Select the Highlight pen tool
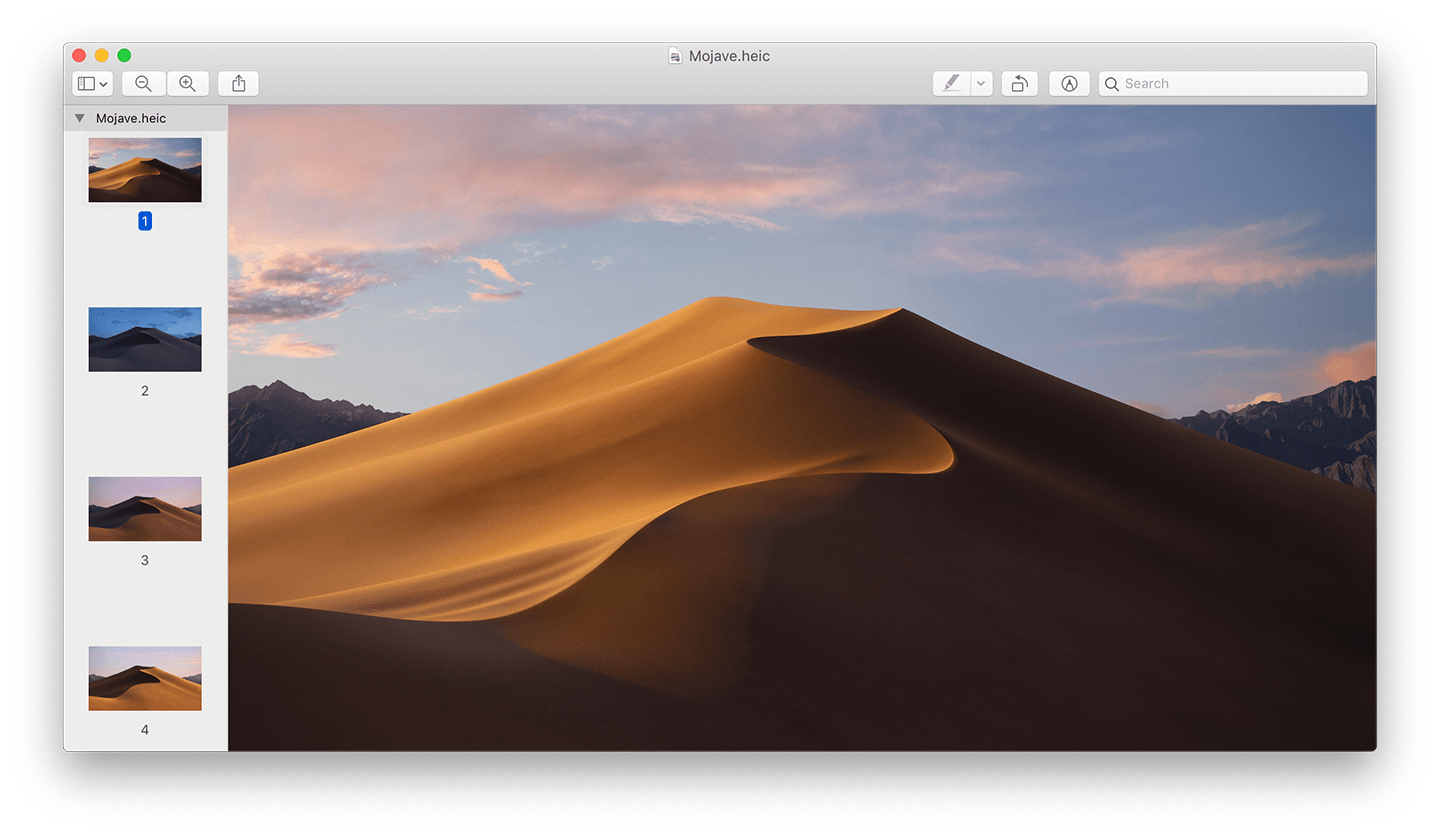This screenshot has height=835, width=1440. click(x=951, y=84)
